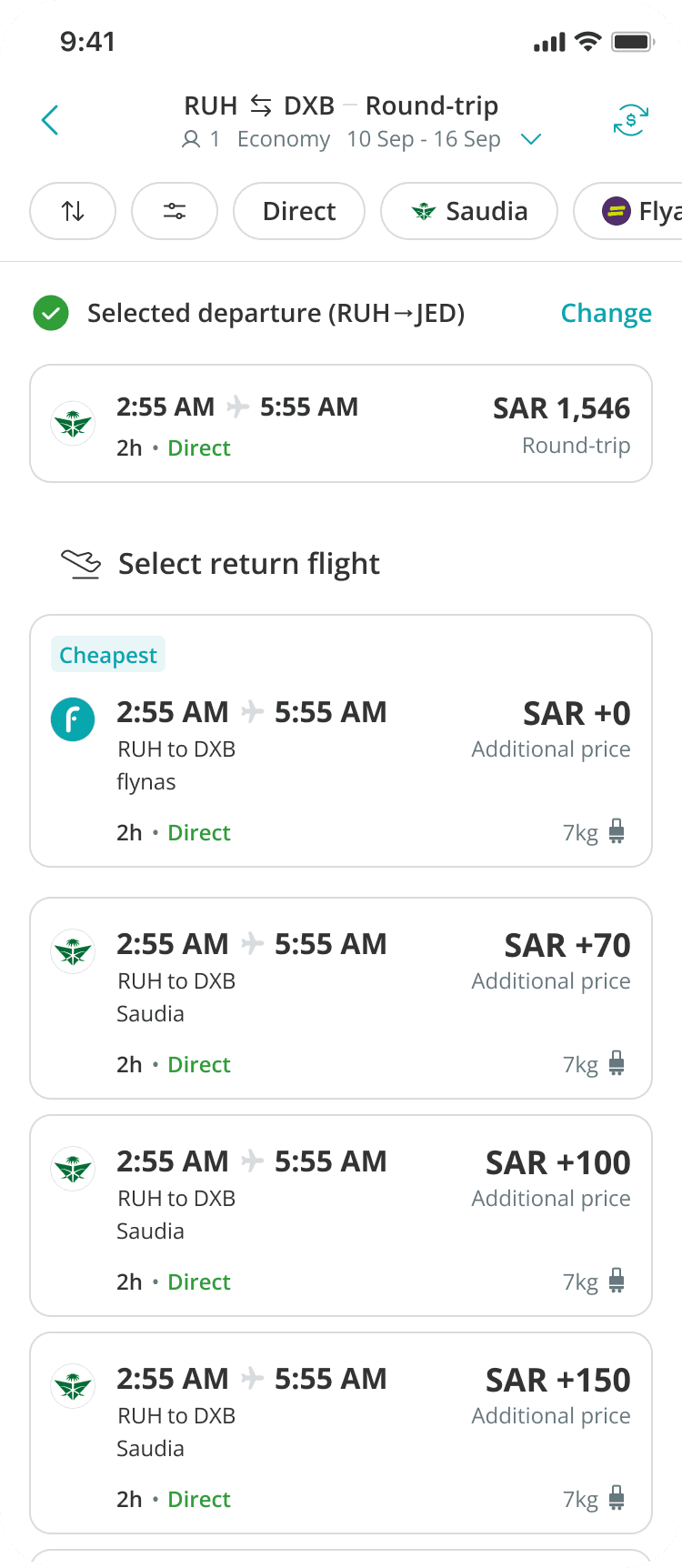Image resolution: width=682 pixels, height=1568 pixels.
Task: Choose the Saudia SAR +150 return flight
Action: click(x=341, y=1432)
